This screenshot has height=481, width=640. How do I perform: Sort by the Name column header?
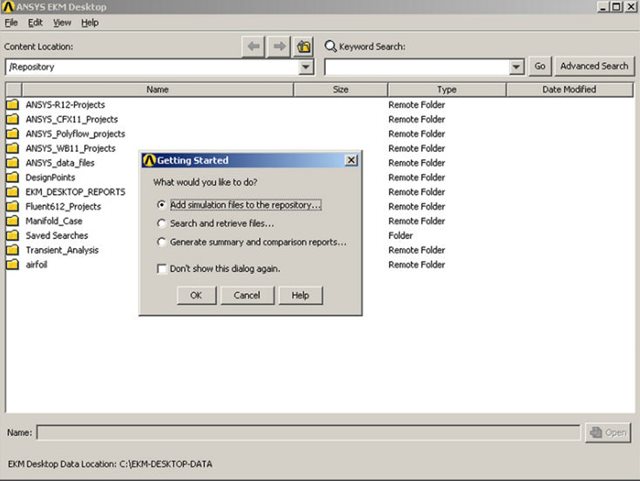point(158,89)
